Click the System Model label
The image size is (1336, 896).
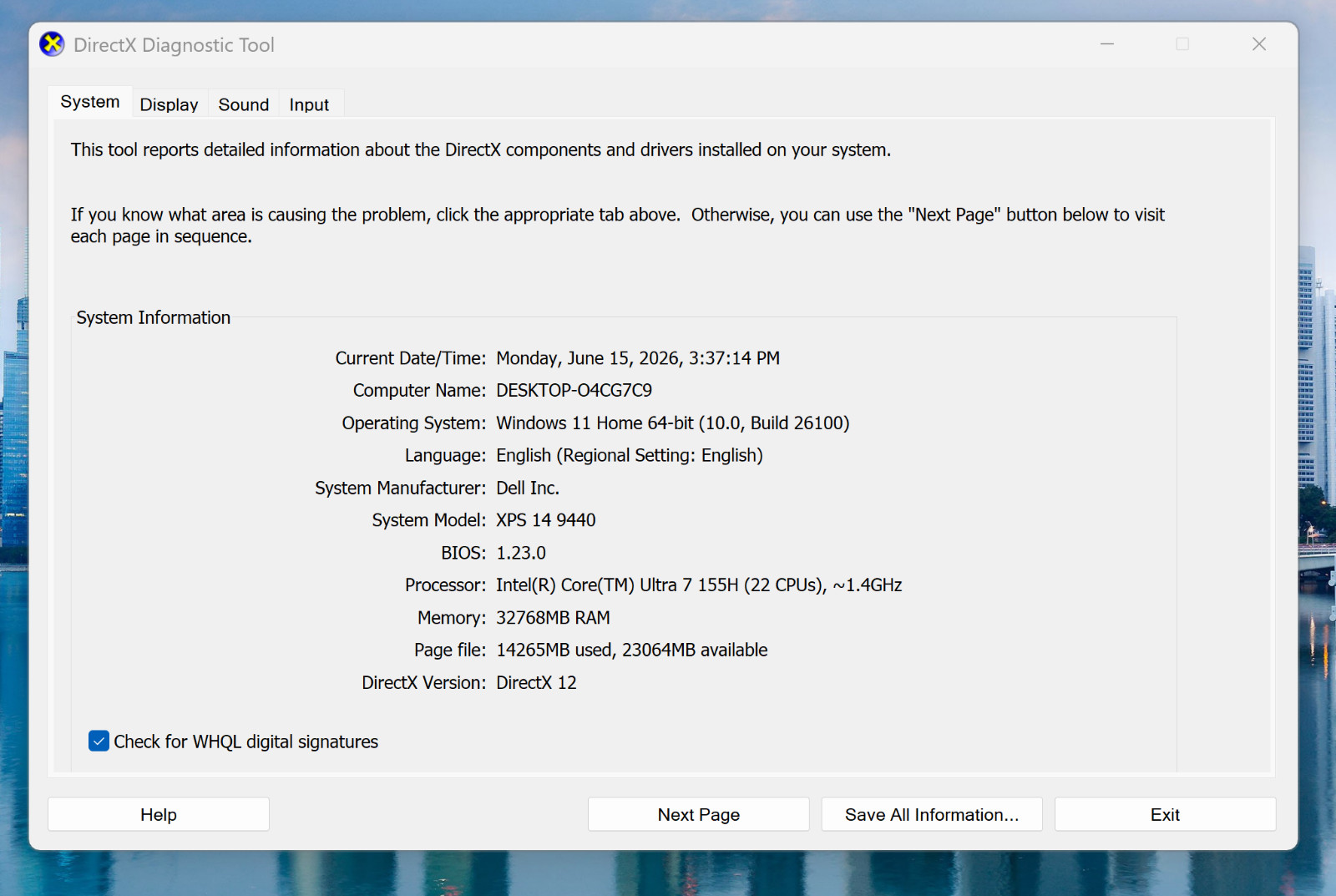click(x=429, y=520)
